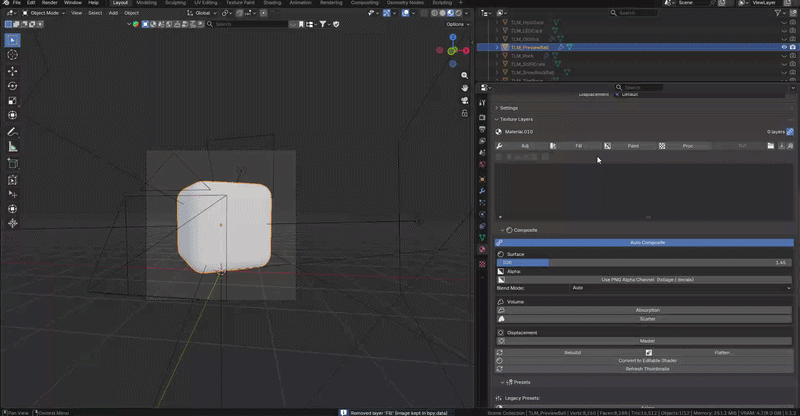Select the Select Box tool in the viewport toolbar

(x=13, y=40)
